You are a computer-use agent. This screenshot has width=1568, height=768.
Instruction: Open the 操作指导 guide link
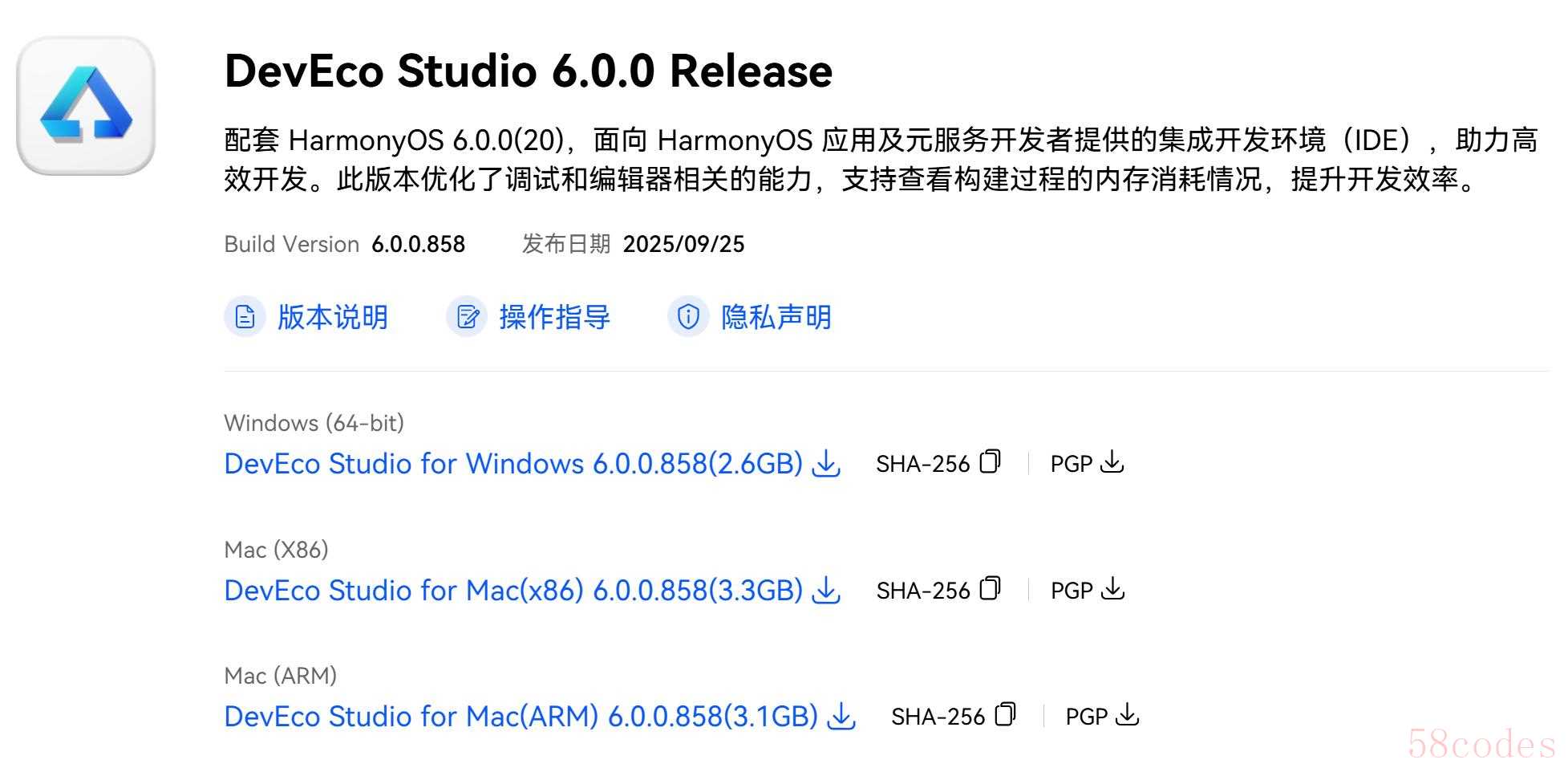point(554,317)
